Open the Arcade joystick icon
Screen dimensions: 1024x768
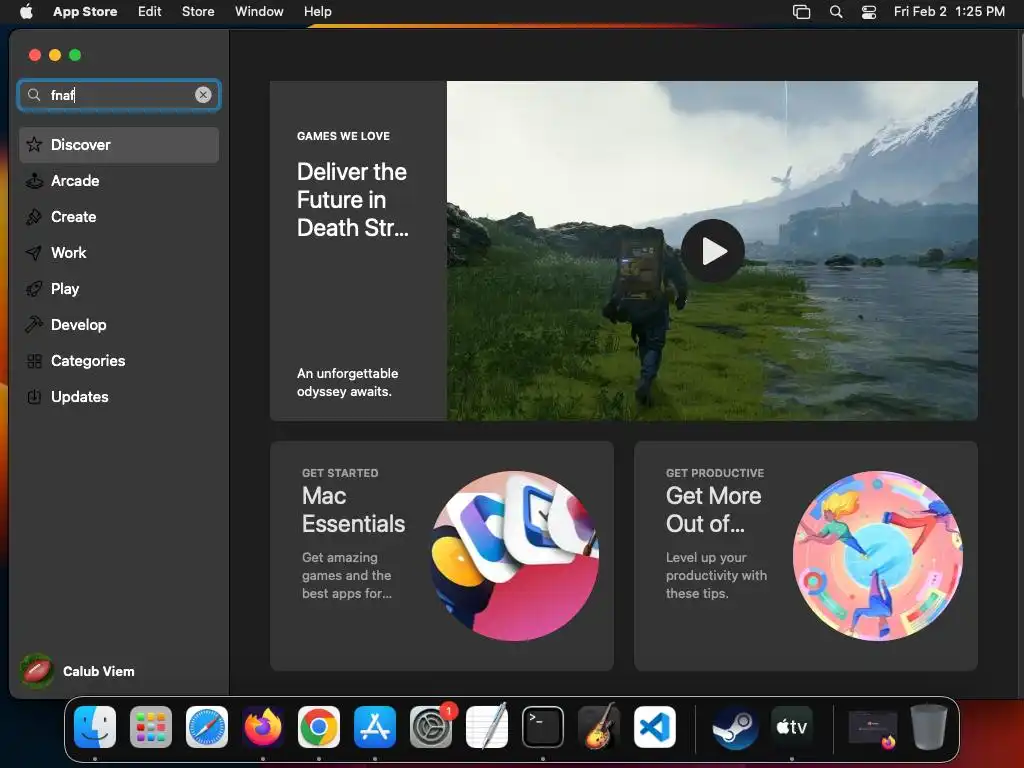(34, 181)
